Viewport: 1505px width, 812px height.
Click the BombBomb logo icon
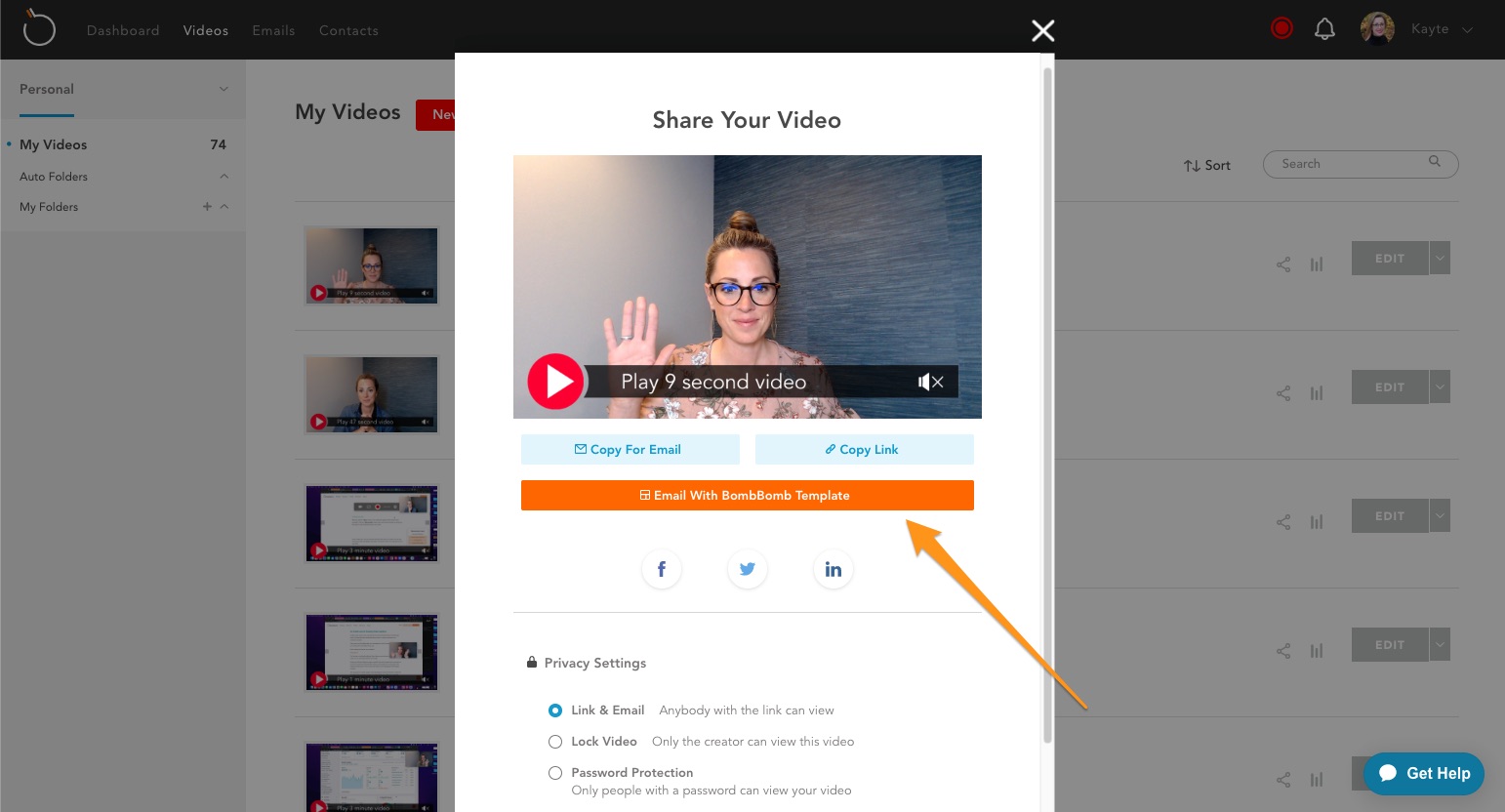tap(39, 28)
